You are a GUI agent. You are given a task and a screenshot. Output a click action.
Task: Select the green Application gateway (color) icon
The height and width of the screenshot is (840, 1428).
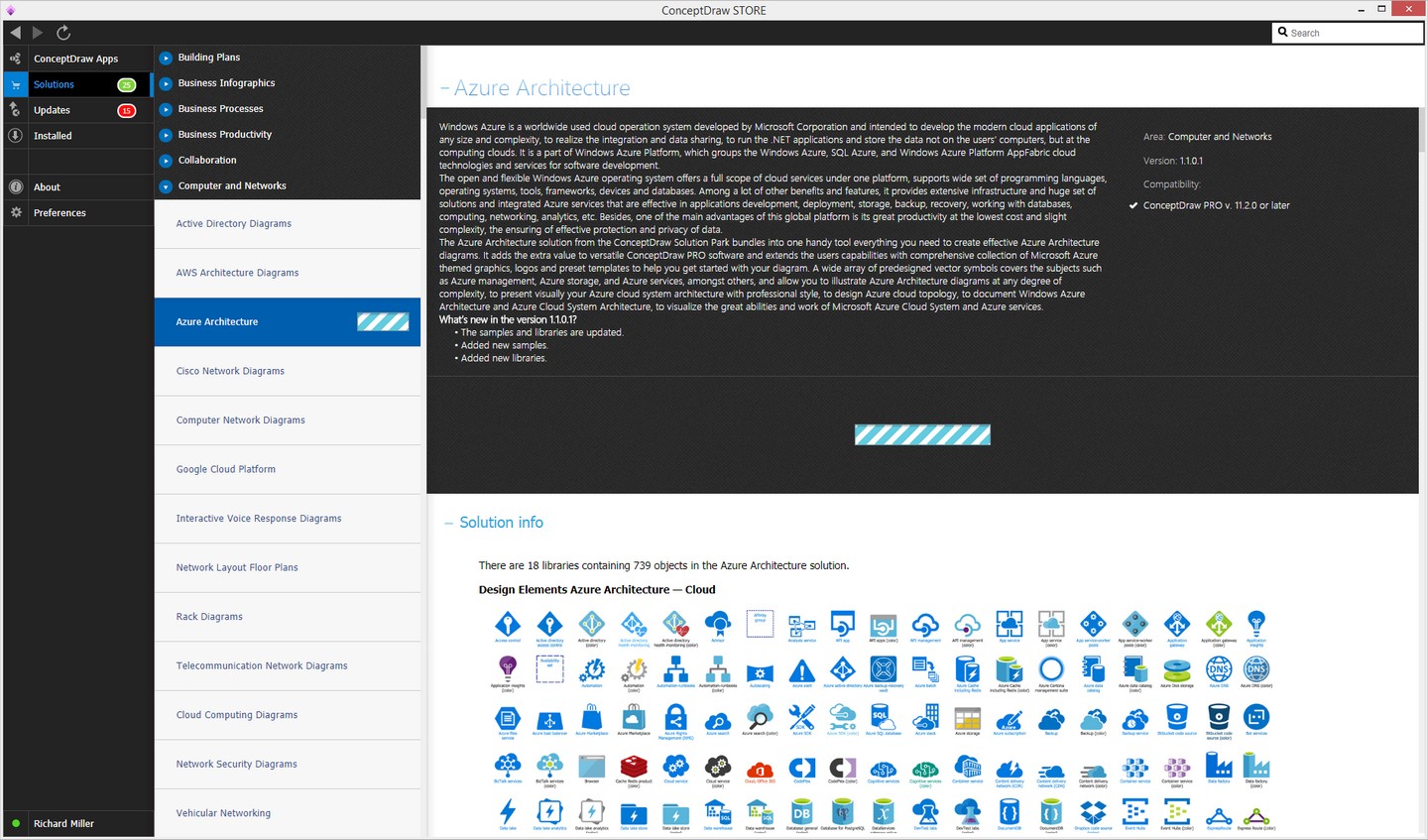pyautogui.click(x=1219, y=624)
